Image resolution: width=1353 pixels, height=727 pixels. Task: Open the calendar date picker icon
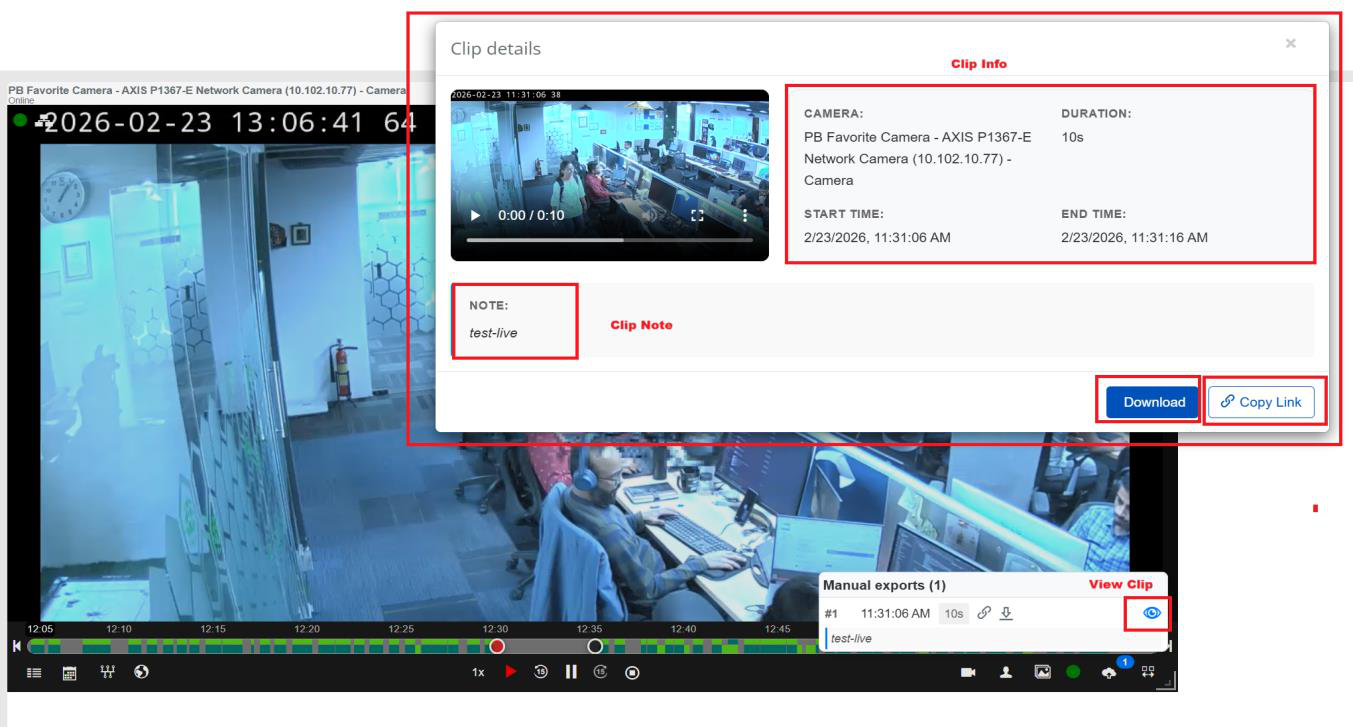pyautogui.click(x=71, y=673)
